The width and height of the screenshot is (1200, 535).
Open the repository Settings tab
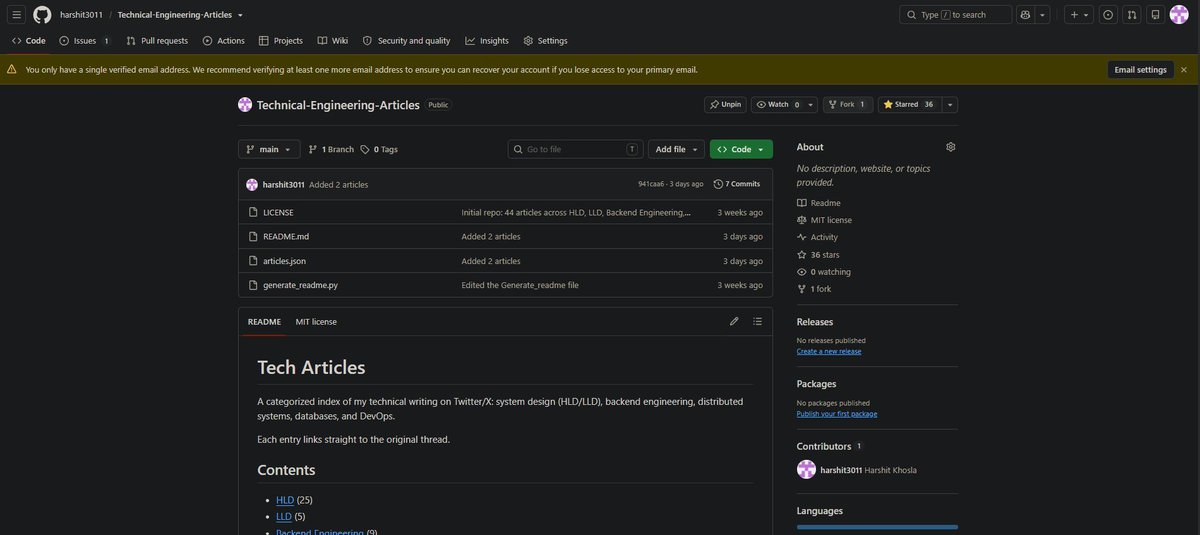[545, 41]
